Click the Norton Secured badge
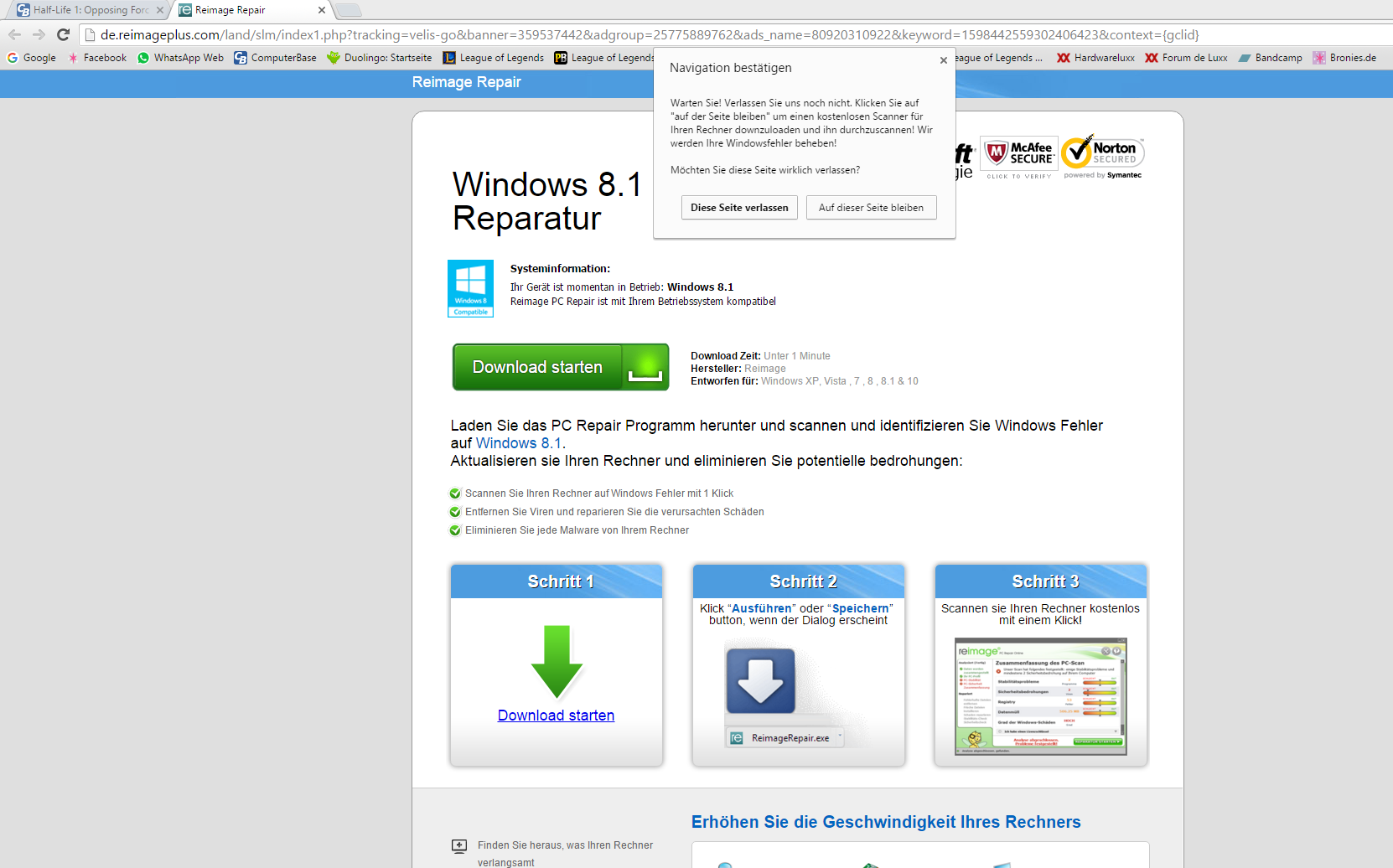The width and height of the screenshot is (1393, 868). (1103, 158)
